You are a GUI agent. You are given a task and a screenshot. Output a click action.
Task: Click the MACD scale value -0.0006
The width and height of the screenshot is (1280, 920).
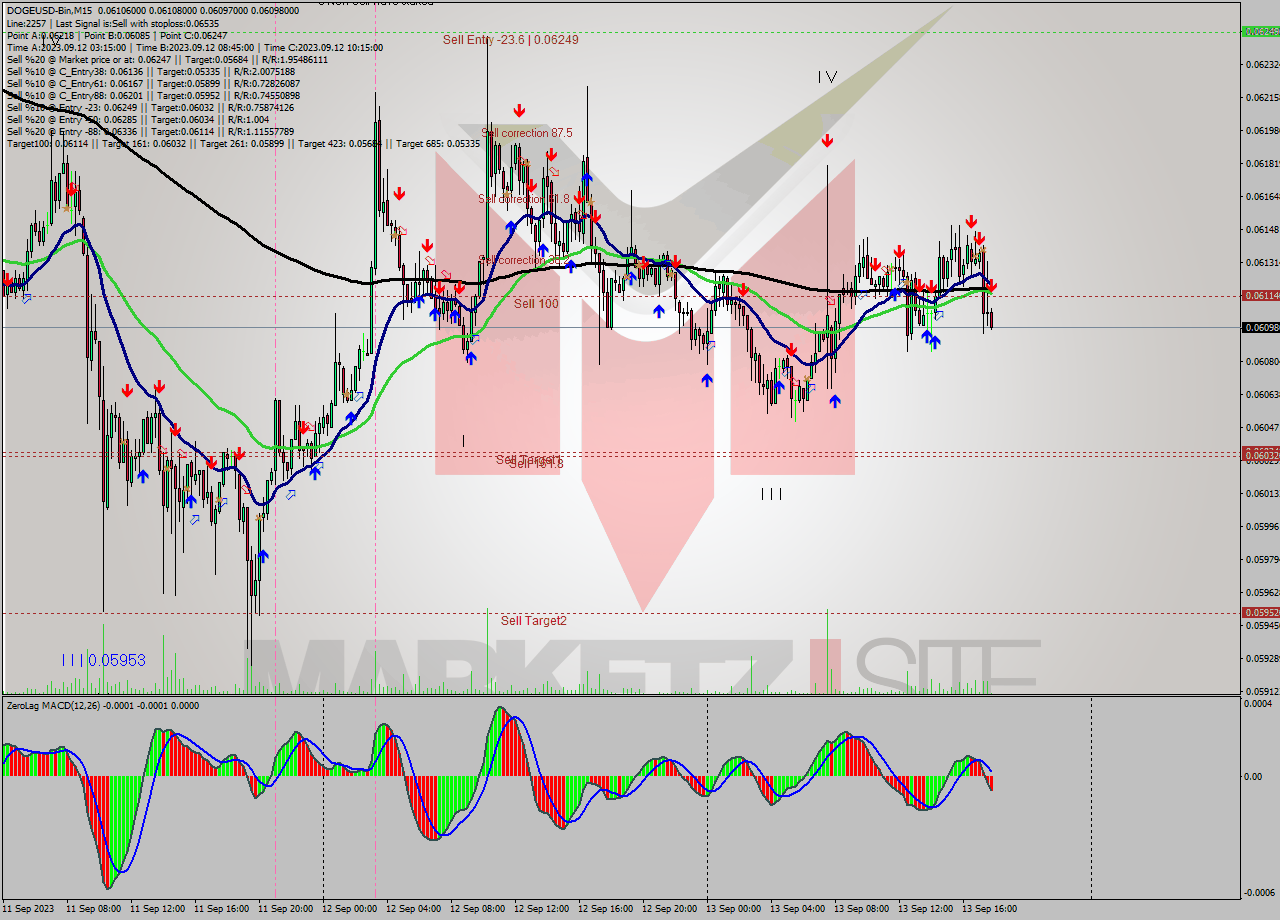1258,893
